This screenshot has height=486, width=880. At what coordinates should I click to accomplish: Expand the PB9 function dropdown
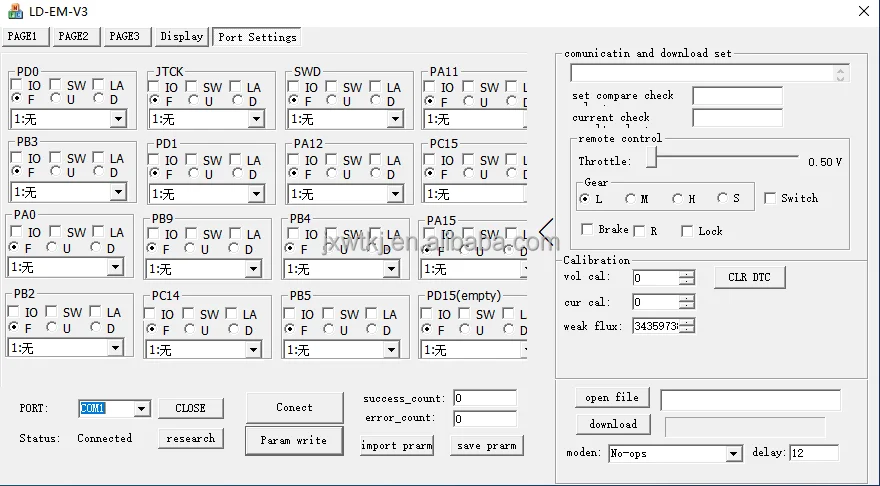click(253, 269)
